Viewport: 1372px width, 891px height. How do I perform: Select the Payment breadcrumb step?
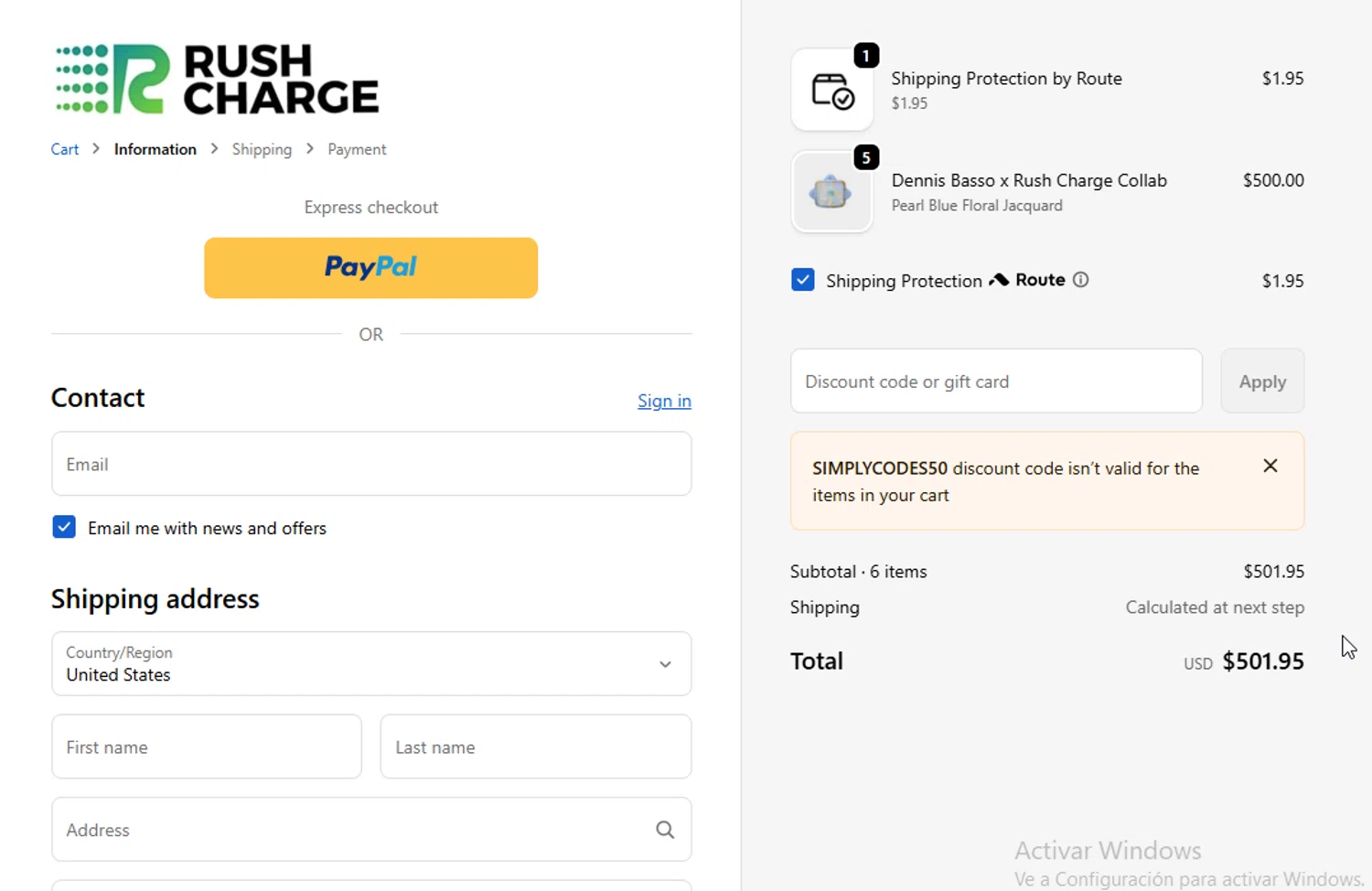pos(357,149)
